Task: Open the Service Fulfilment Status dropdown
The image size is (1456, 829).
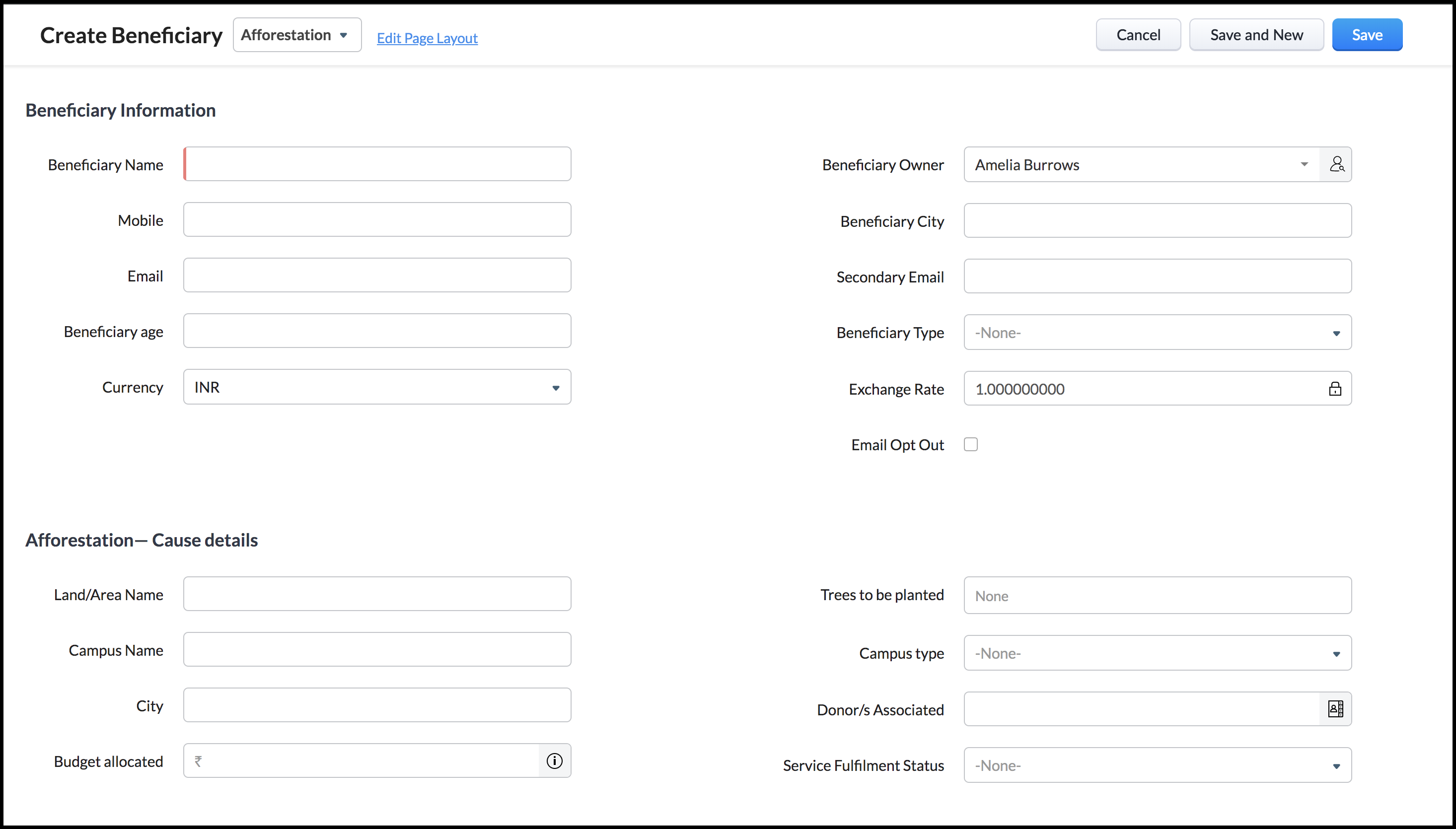Action: point(1157,765)
